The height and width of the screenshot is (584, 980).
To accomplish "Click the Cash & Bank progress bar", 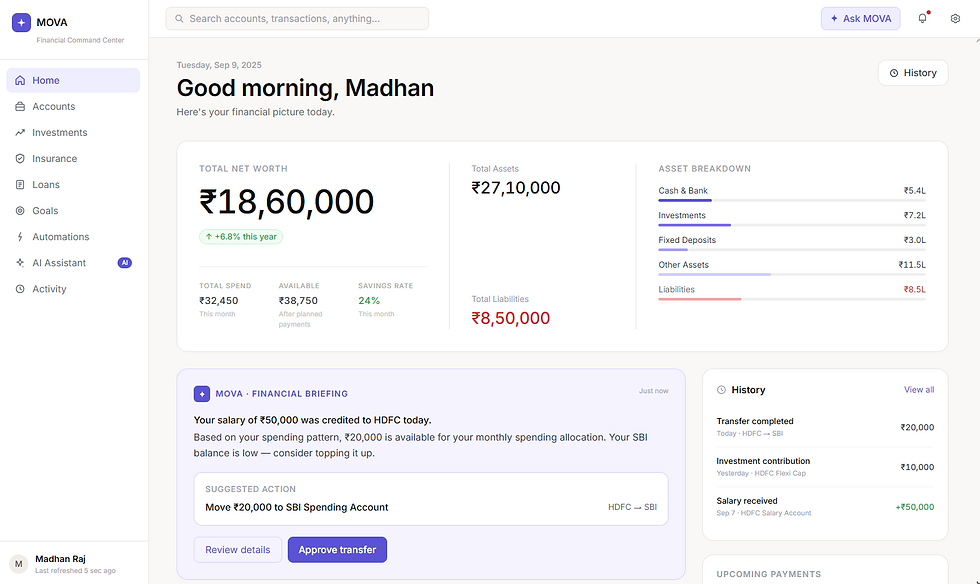I will coord(792,201).
